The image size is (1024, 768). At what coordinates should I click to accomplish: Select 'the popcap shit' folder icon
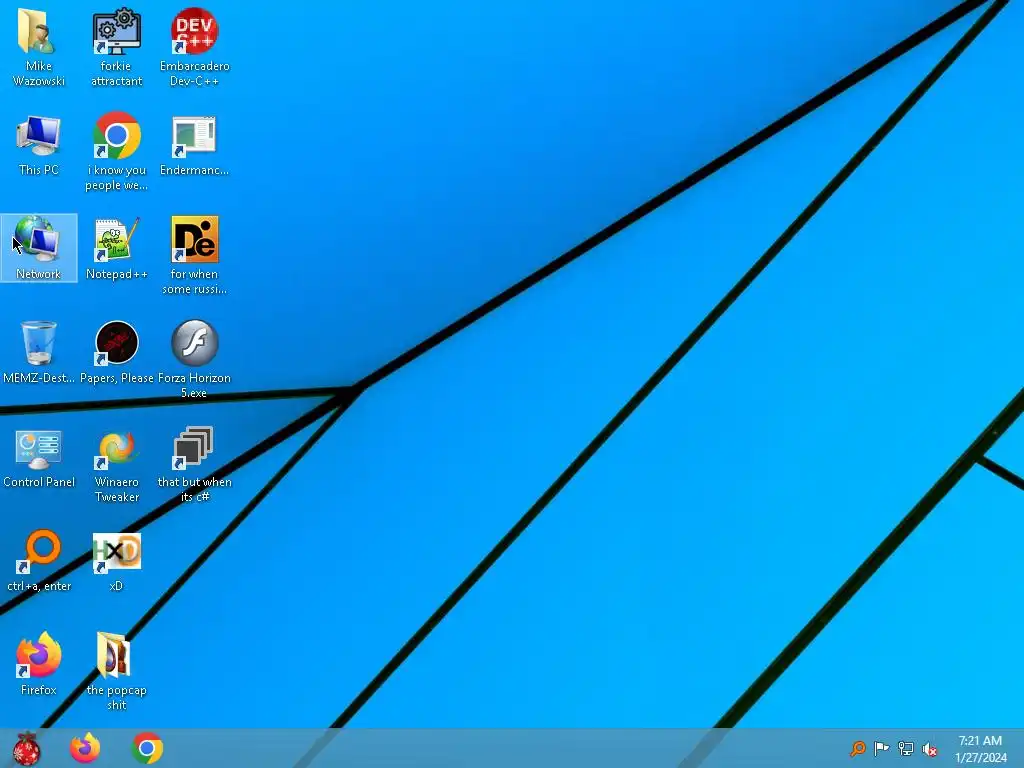point(116,671)
